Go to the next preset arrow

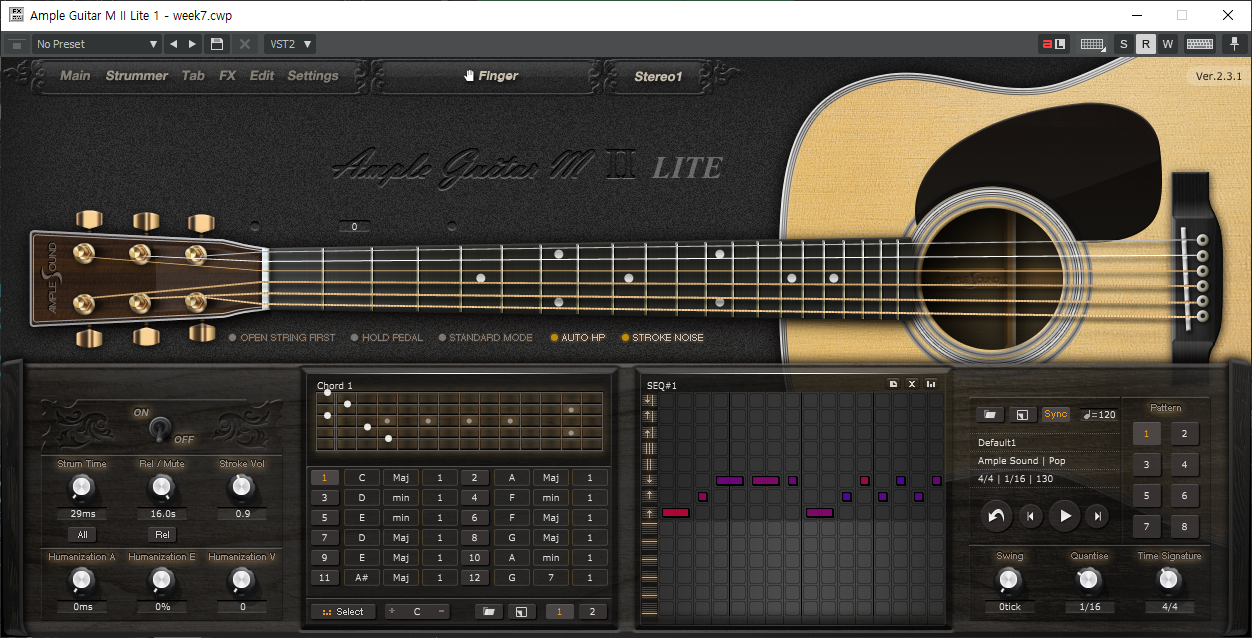pyautogui.click(x=192, y=44)
